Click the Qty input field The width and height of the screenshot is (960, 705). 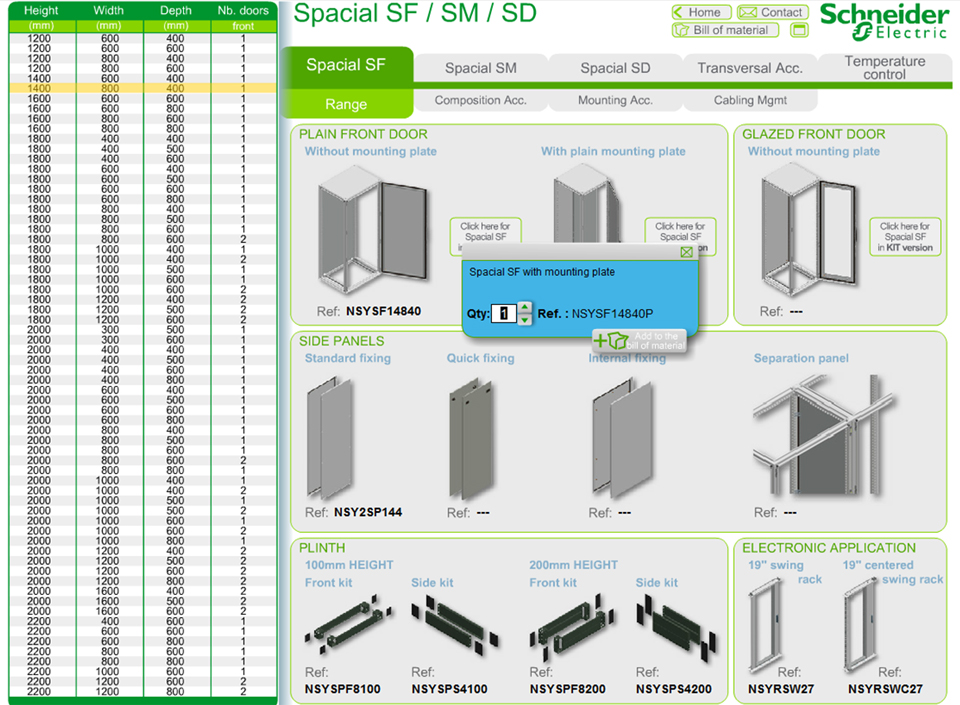tap(503, 313)
